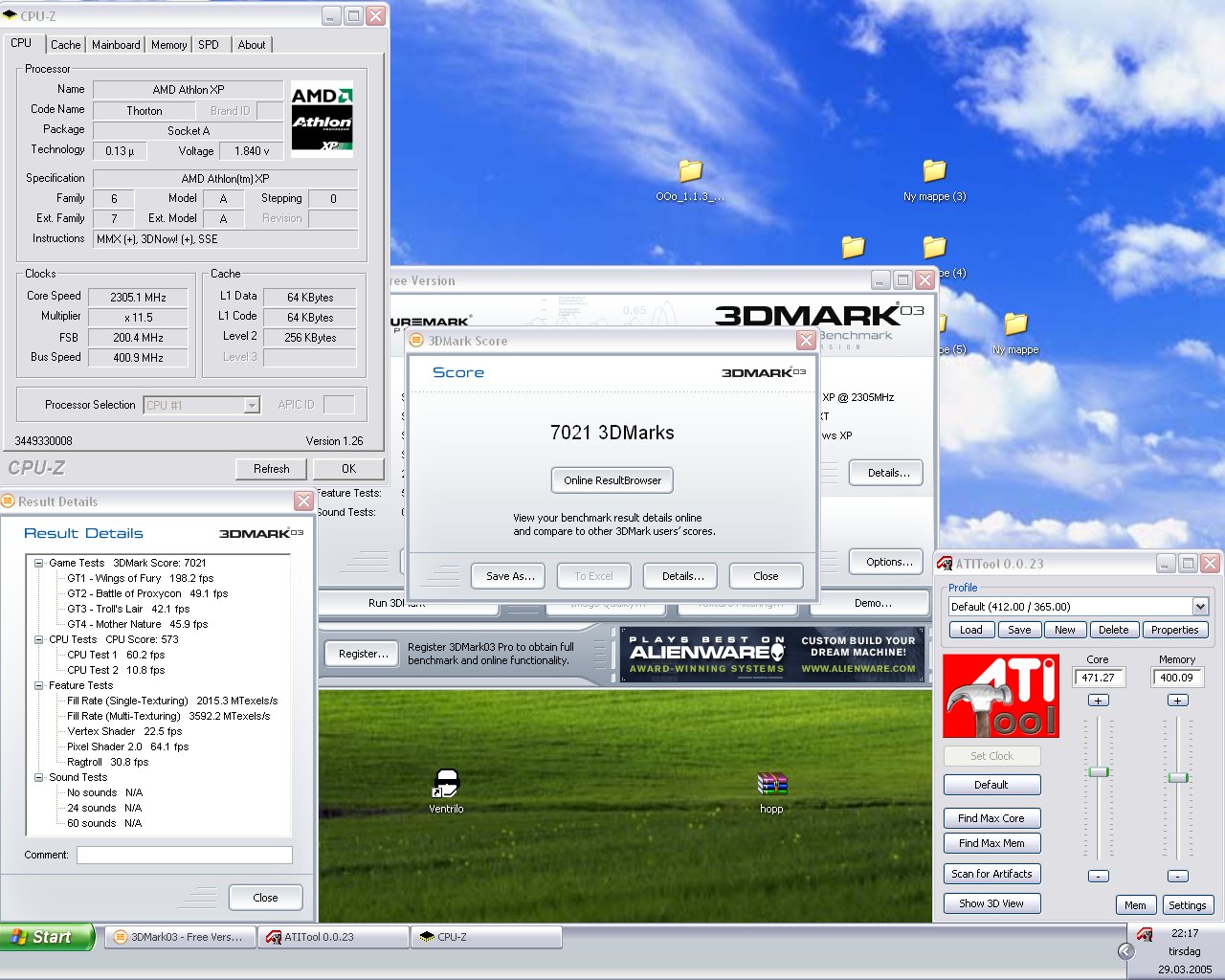Switch to the Memory tab in CPU-Z

pos(168,45)
